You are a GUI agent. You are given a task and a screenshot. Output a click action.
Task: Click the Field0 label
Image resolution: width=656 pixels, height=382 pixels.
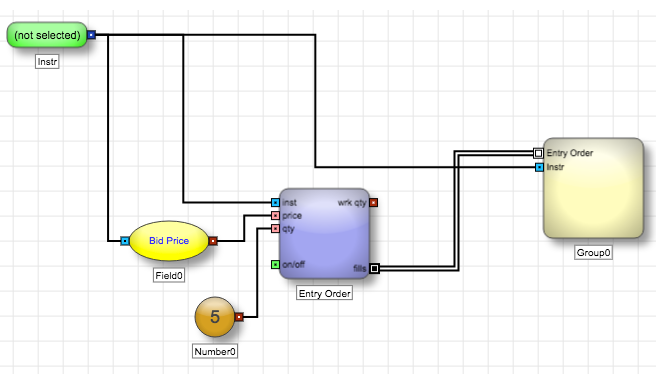click(169, 275)
